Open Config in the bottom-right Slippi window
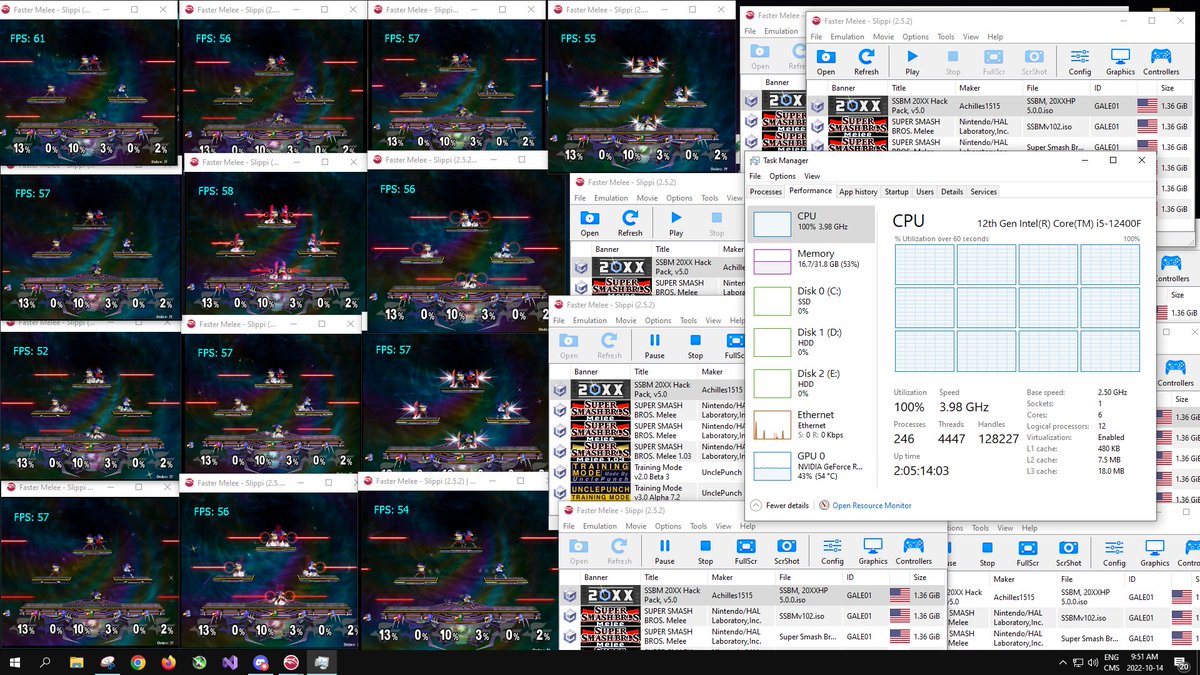This screenshot has width=1200, height=675. [x=1114, y=553]
